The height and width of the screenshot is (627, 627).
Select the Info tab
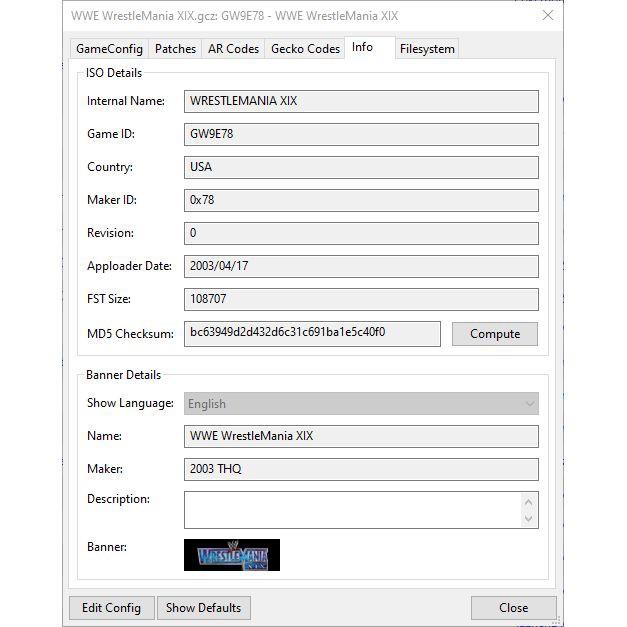(x=369, y=47)
